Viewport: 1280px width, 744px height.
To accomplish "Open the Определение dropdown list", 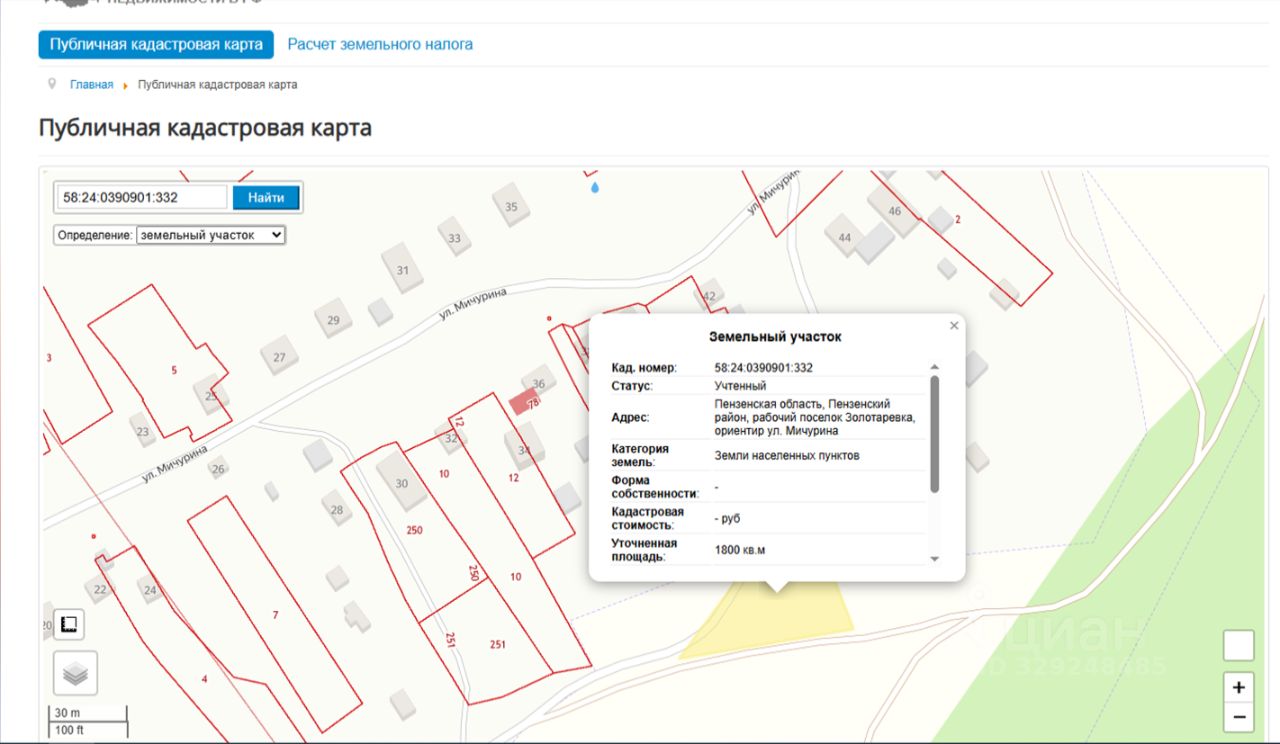I will pos(211,235).
